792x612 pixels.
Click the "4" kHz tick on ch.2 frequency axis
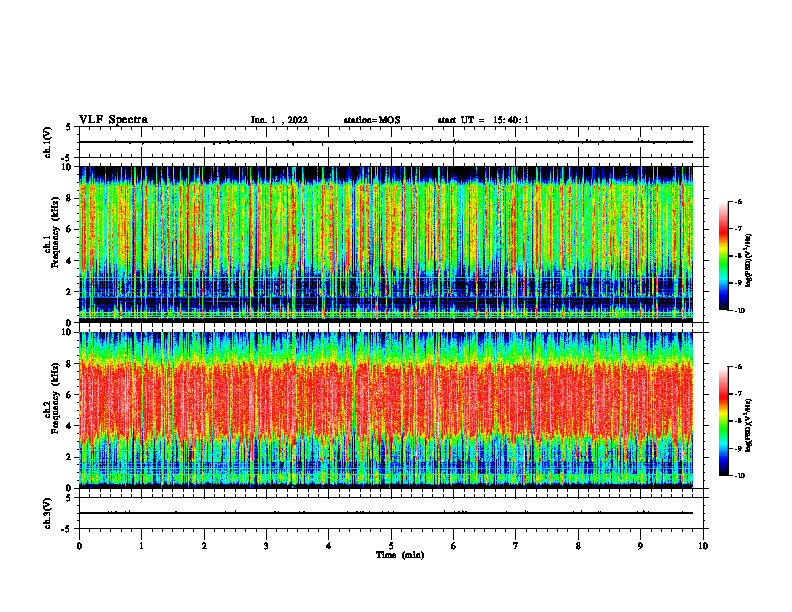(x=70, y=426)
